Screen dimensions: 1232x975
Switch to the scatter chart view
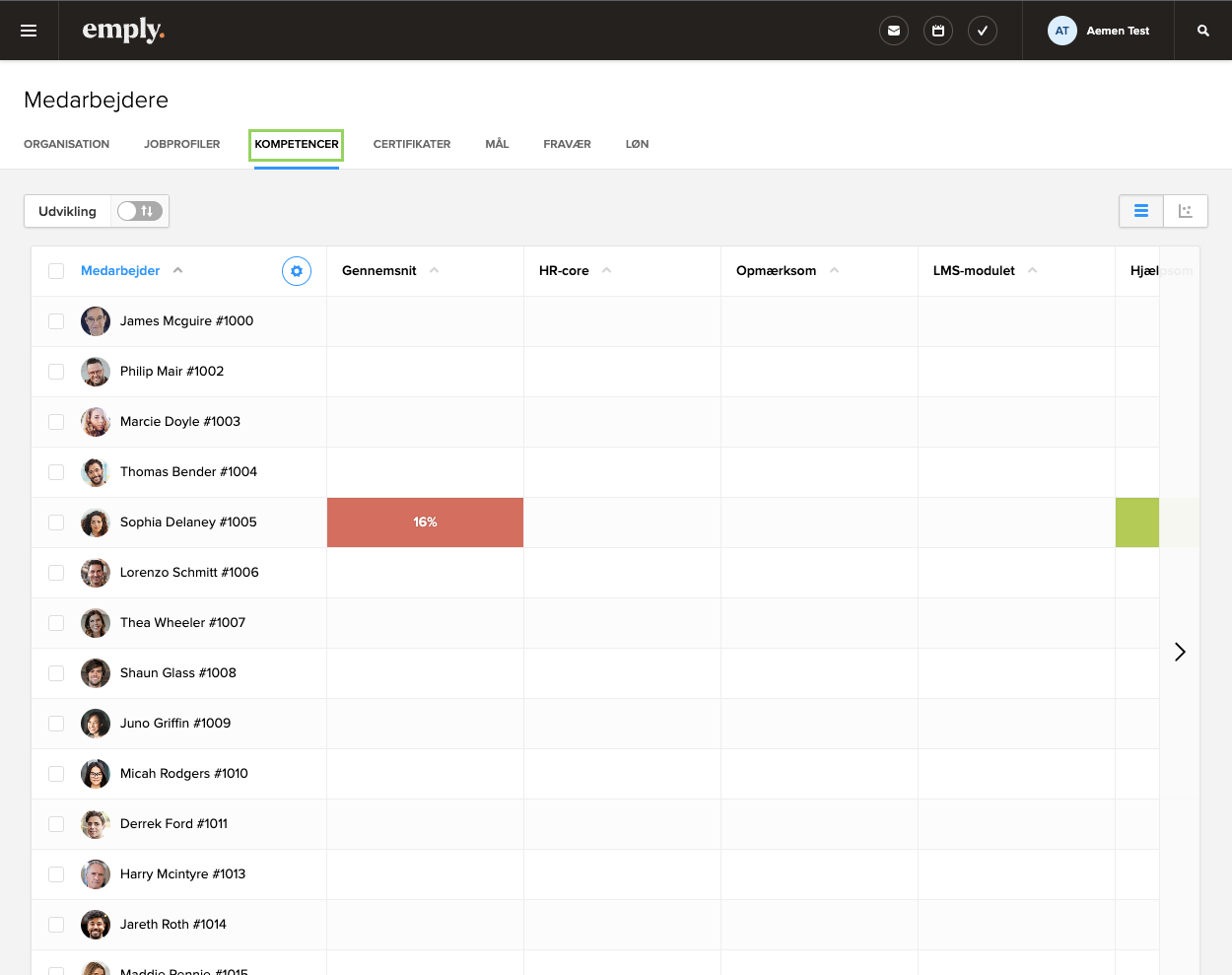1185,210
